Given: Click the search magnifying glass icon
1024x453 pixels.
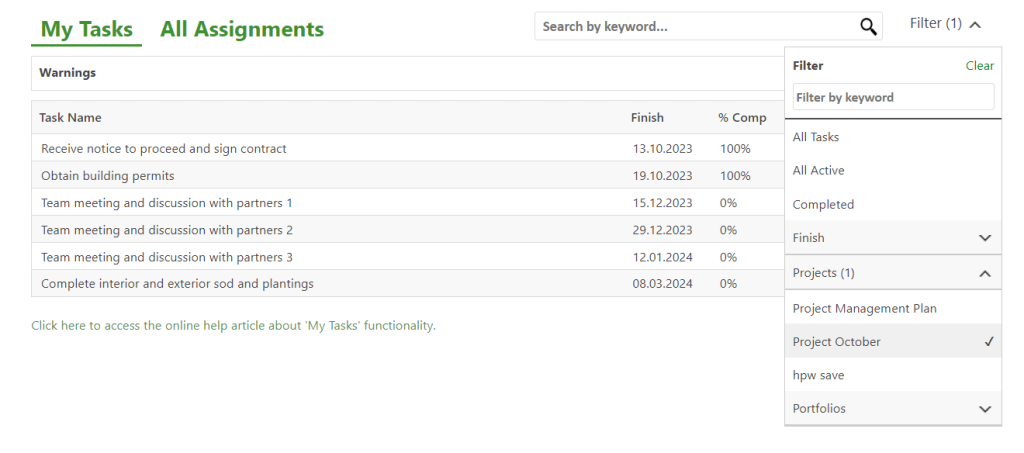Looking at the screenshot, I should (868, 27).
